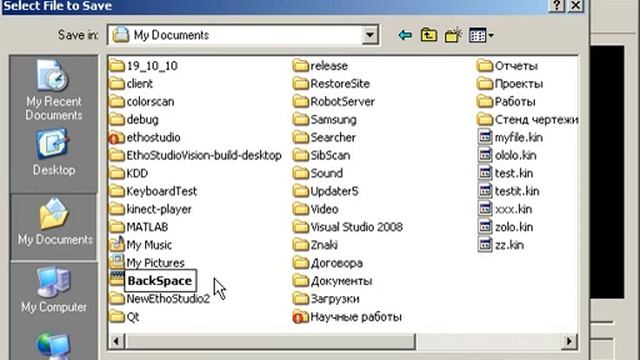The image size is (640, 360).
Task: Select the My Music folder
Action: pos(141,245)
